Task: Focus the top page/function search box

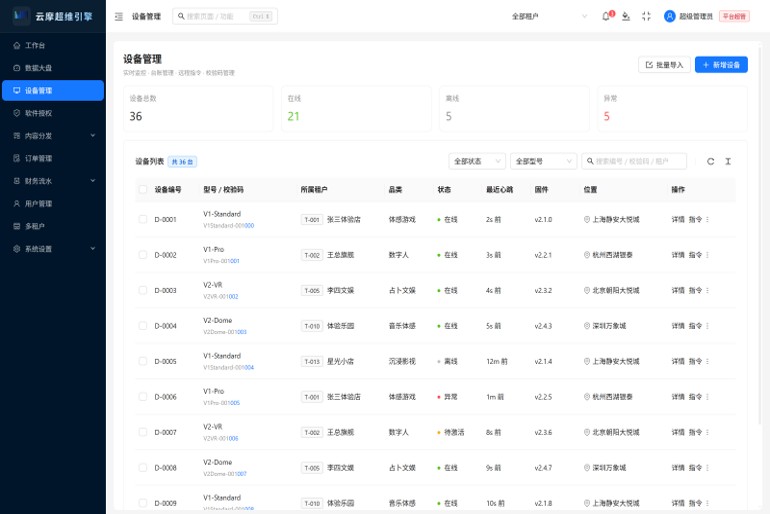Action: coord(225,16)
